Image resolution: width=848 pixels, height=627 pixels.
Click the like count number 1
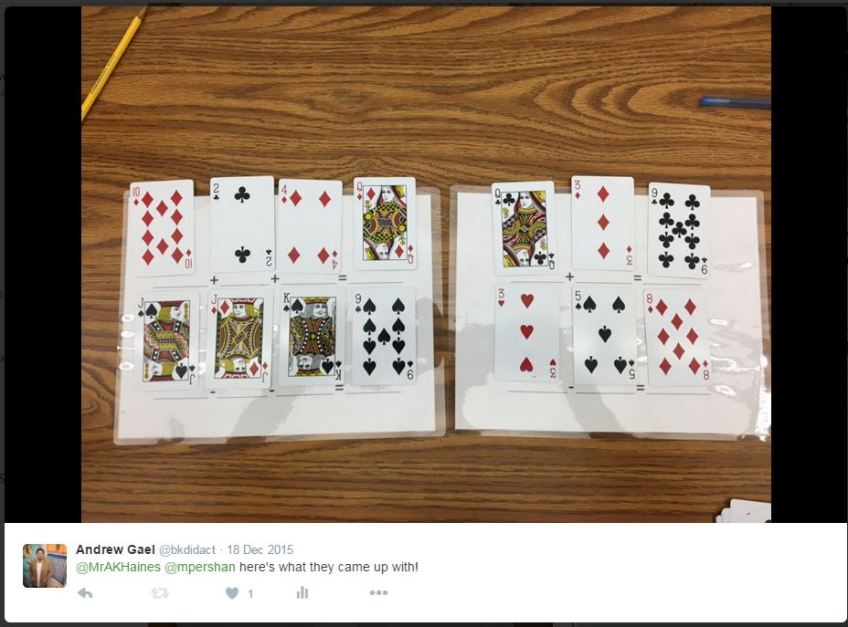coord(250,594)
